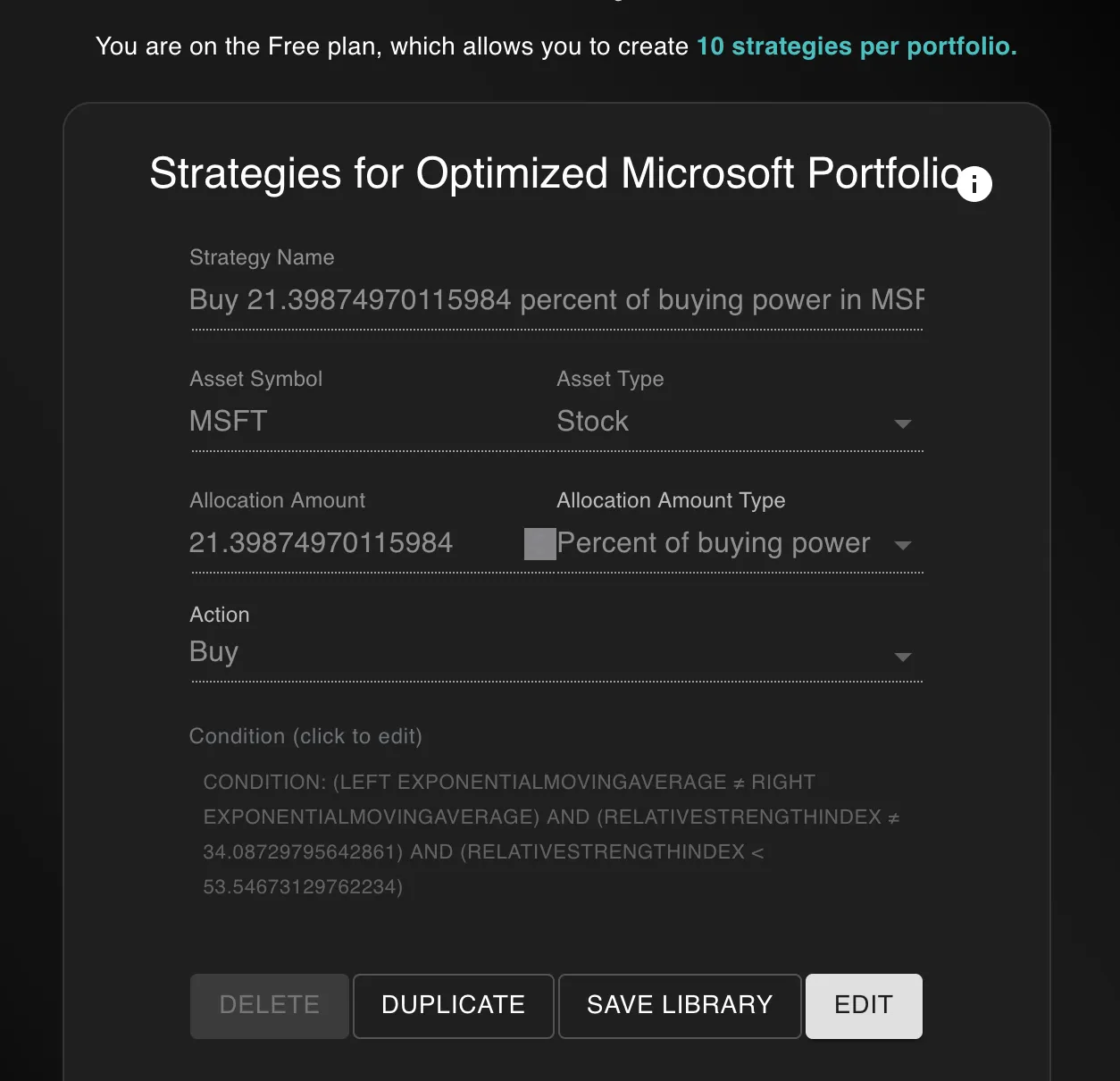Screen dimensions: 1120x1081
Task: Click the Asset Type dropdown arrow
Action: (903, 423)
